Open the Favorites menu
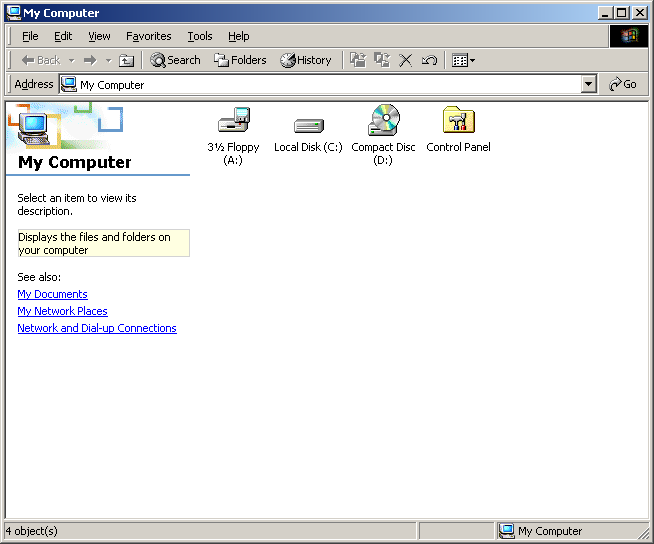Screen dimensions: 654x544 tap(148, 36)
